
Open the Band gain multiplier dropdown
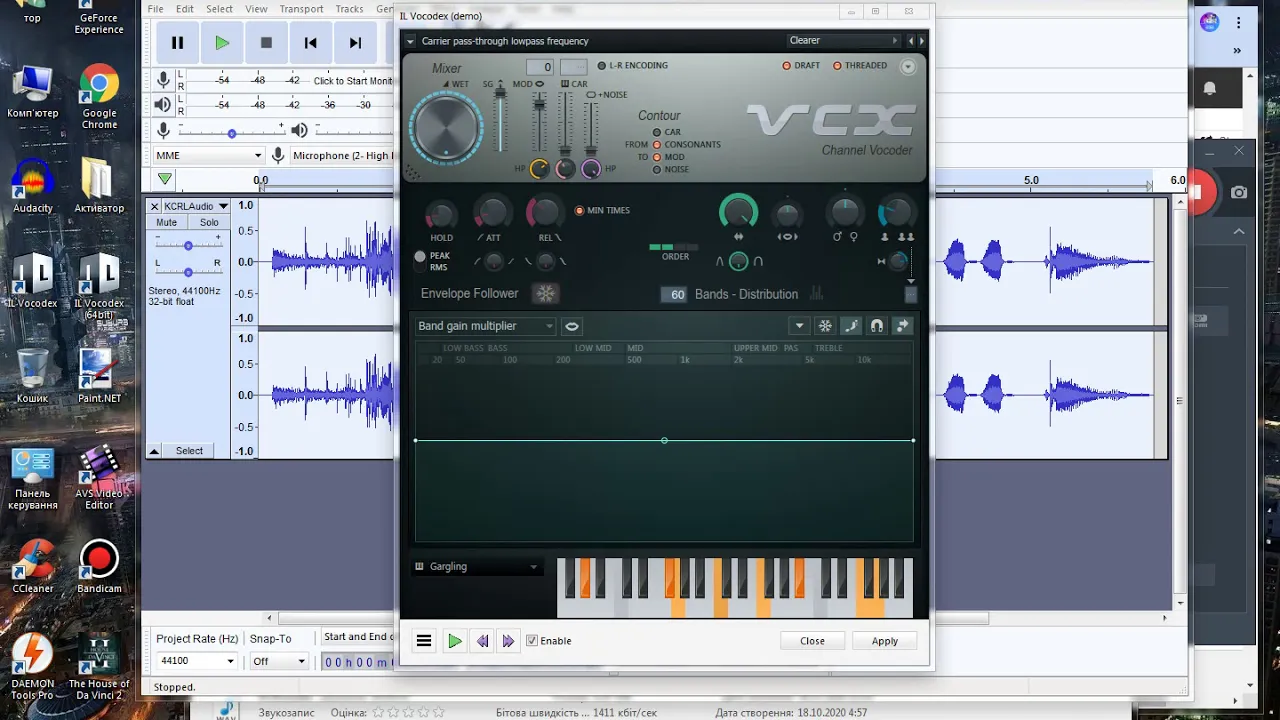point(485,326)
